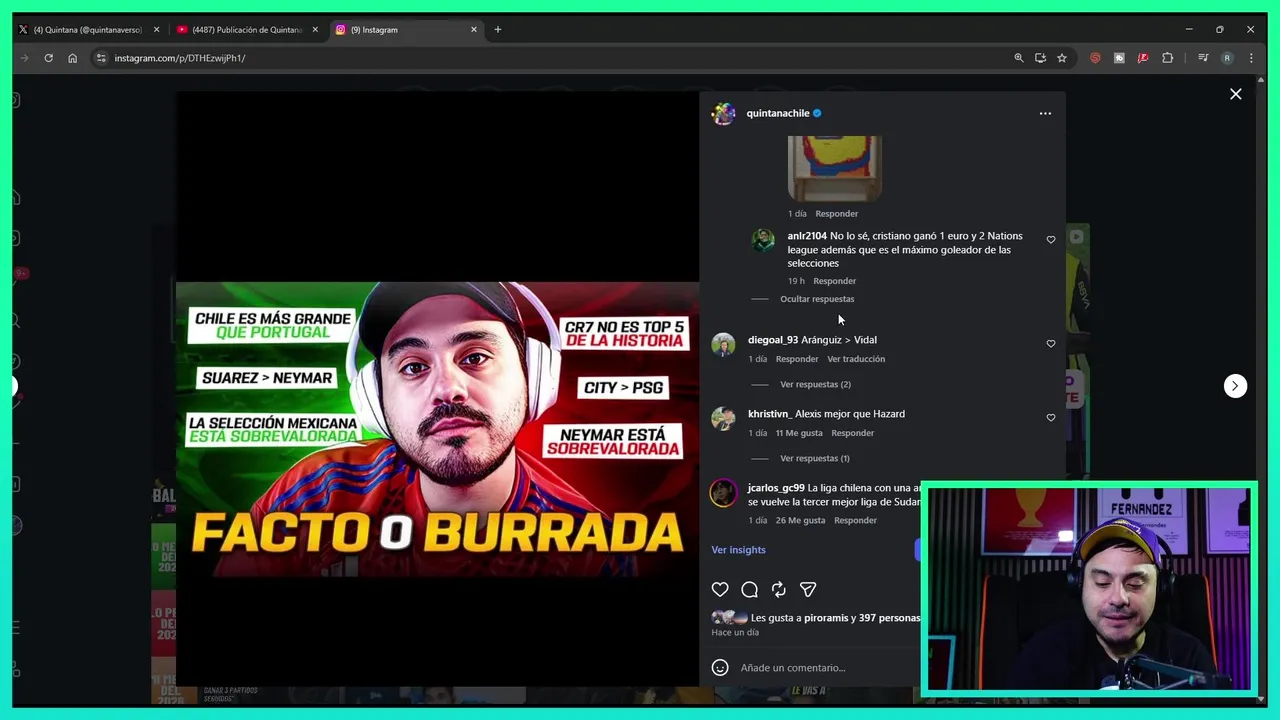The width and height of the screenshot is (1280, 720).
Task: Share post using paper plane icon
Action: coord(808,590)
